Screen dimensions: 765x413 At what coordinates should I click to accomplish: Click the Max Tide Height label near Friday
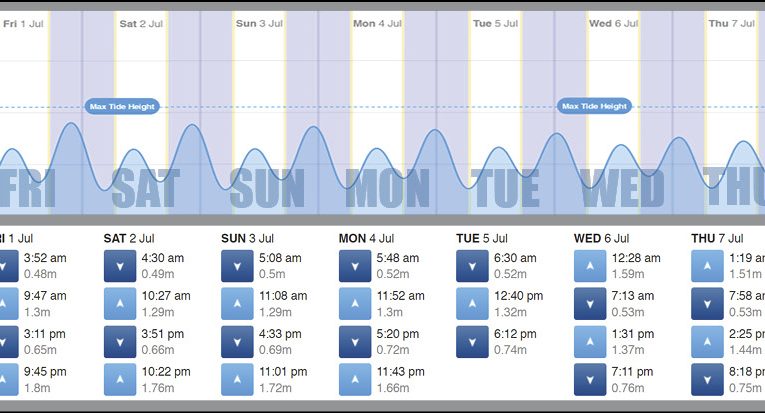pyautogui.click(x=122, y=107)
